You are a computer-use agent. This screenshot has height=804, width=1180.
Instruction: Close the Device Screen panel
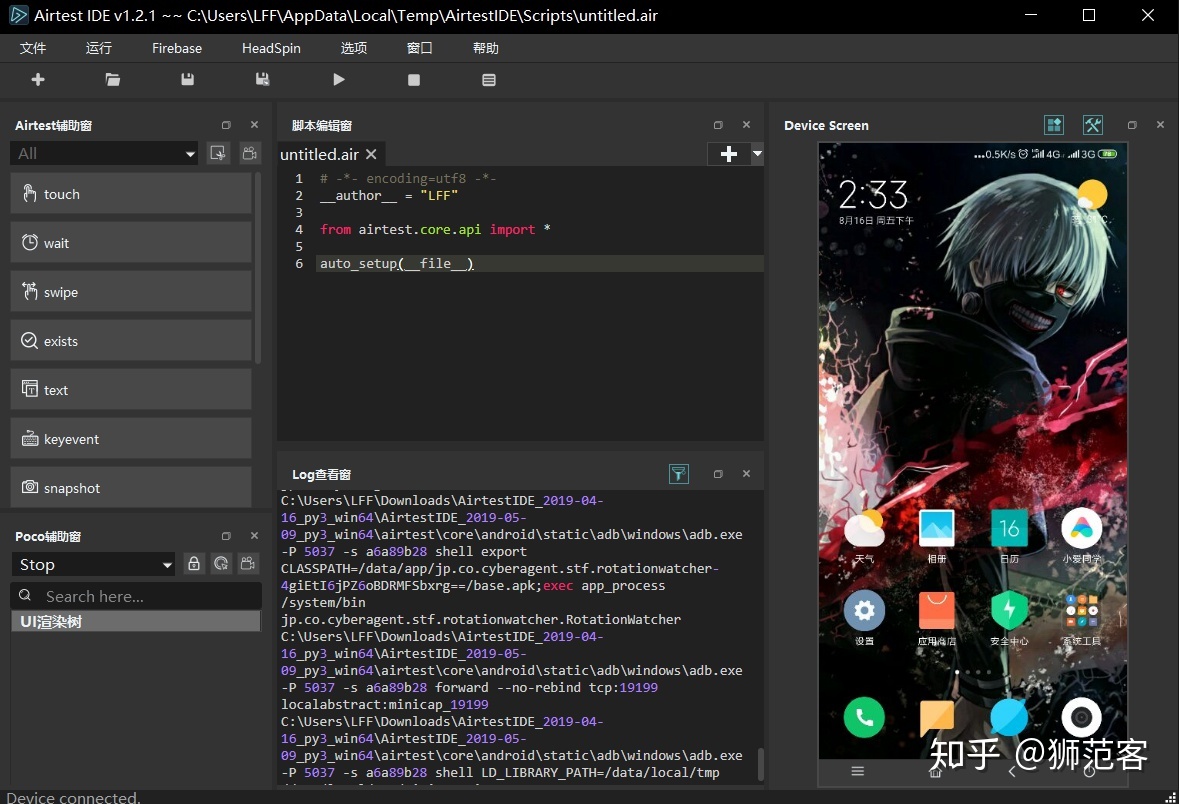pos(1160,125)
